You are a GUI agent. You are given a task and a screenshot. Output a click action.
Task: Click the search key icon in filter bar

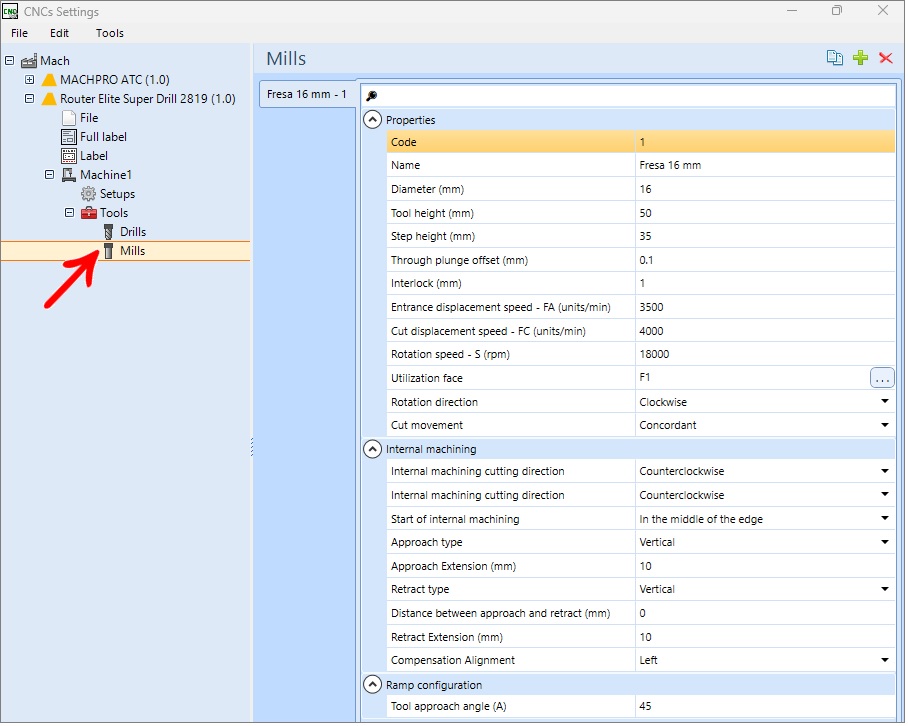click(x=372, y=96)
